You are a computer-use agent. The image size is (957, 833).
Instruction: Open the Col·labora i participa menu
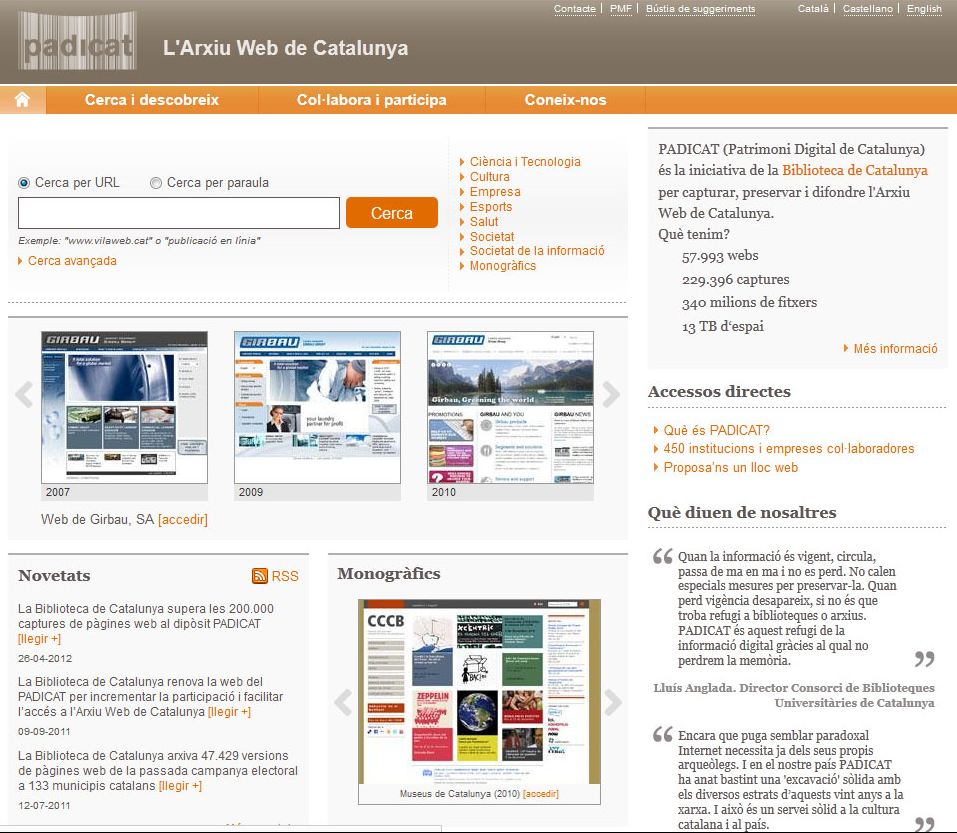point(371,100)
